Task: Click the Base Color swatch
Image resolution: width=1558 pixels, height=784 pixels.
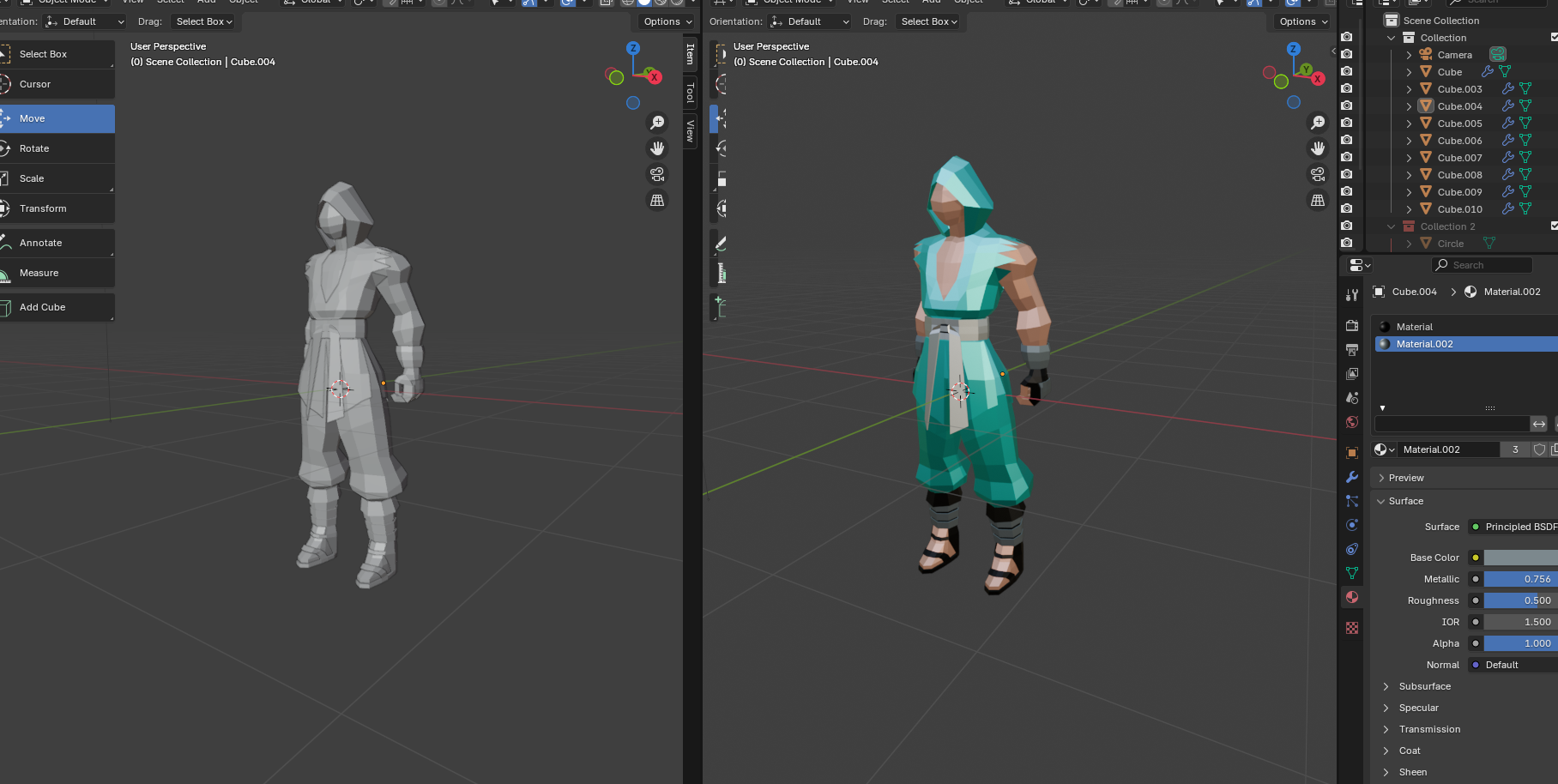Action: point(1520,558)
